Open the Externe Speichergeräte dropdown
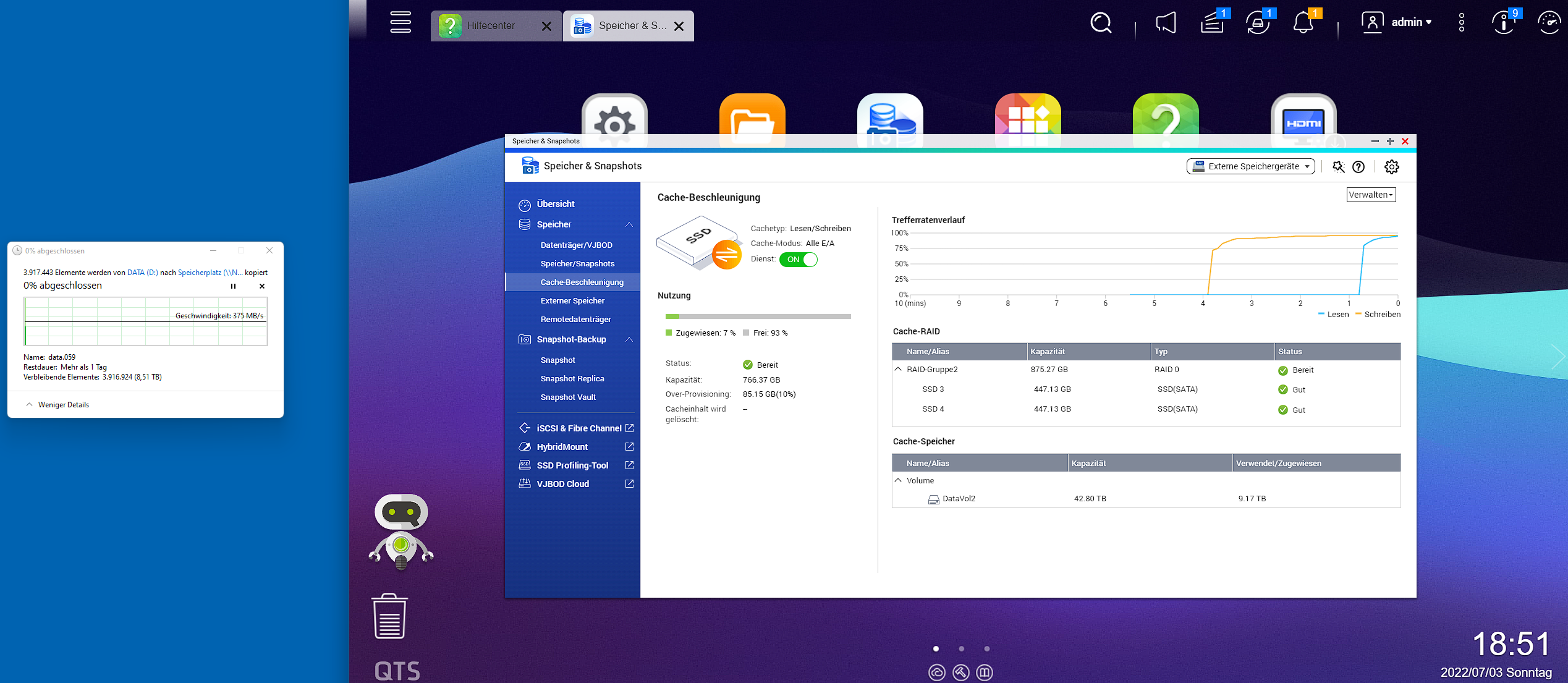The image size is (1568, 683). click(x=1250, y=166)
